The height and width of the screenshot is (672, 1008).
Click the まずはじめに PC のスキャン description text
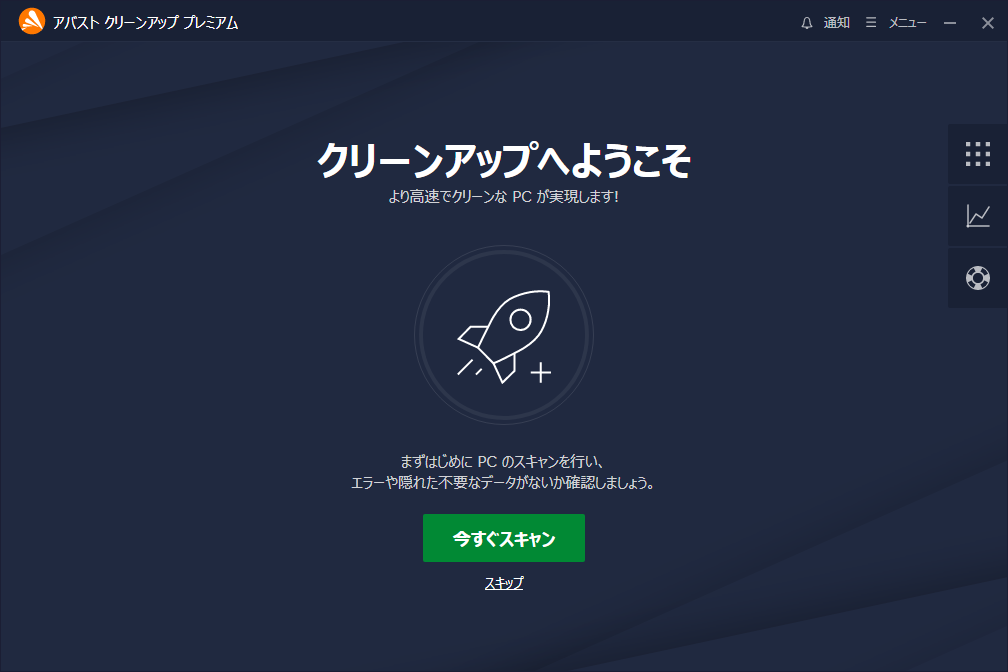(503, 472)
